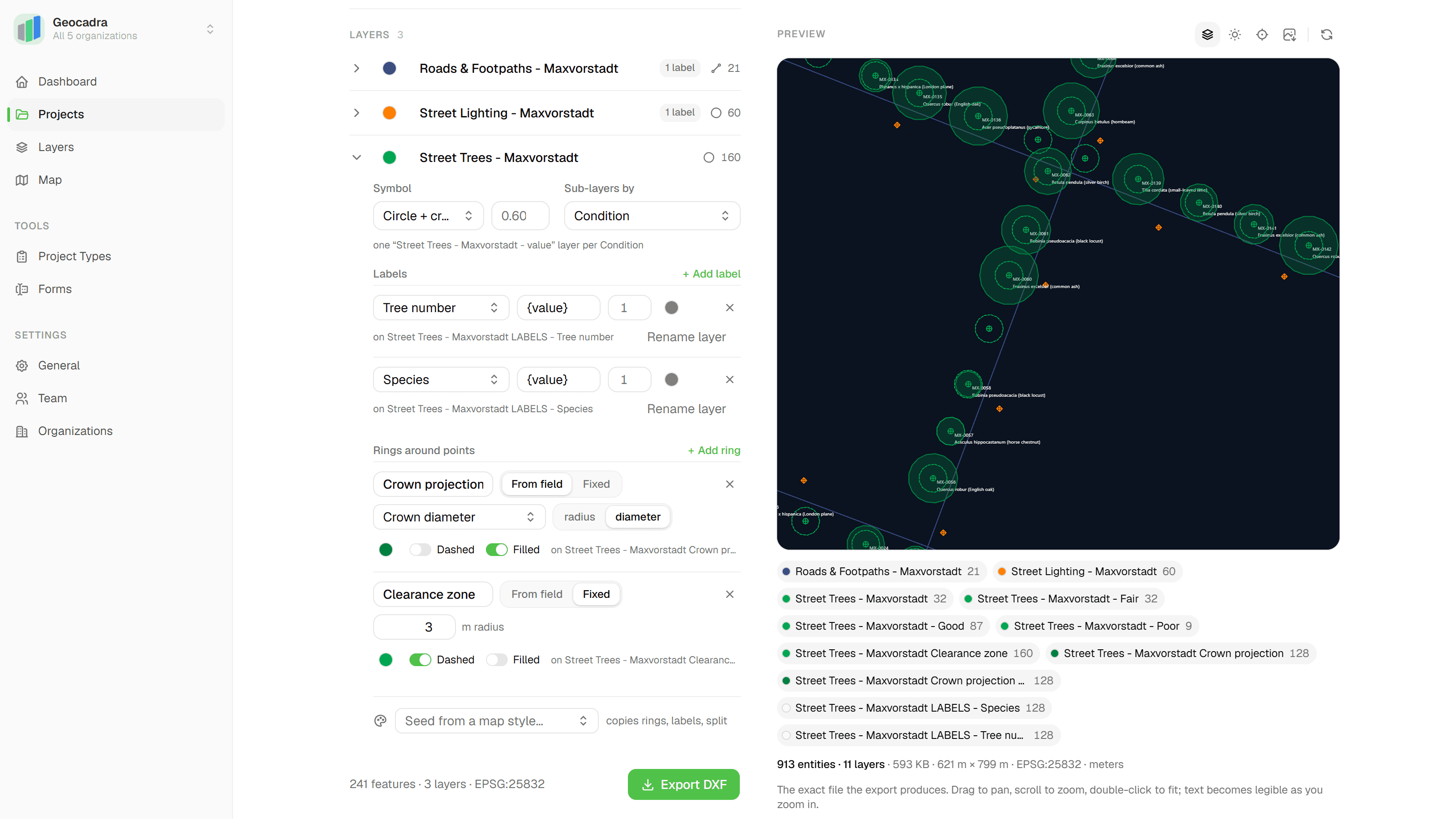Select From field for Clearance zone
Image resolution: width=1456 pixels, height=819 pixels.
pyautogui.click(x=536, y=594)
